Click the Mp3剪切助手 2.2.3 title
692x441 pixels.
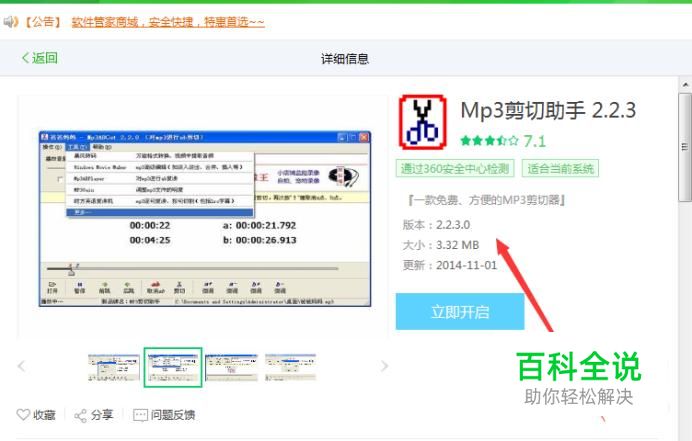[x=548, y=110]
